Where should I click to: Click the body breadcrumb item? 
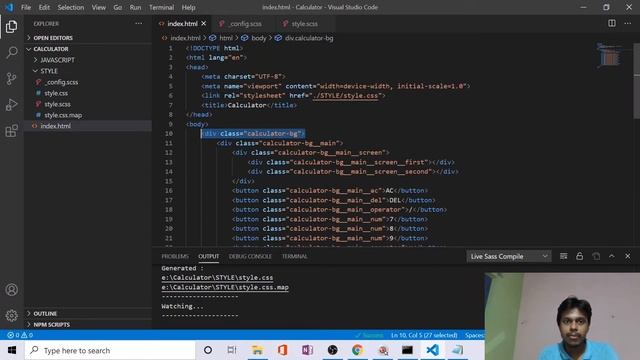click(258, 38)
